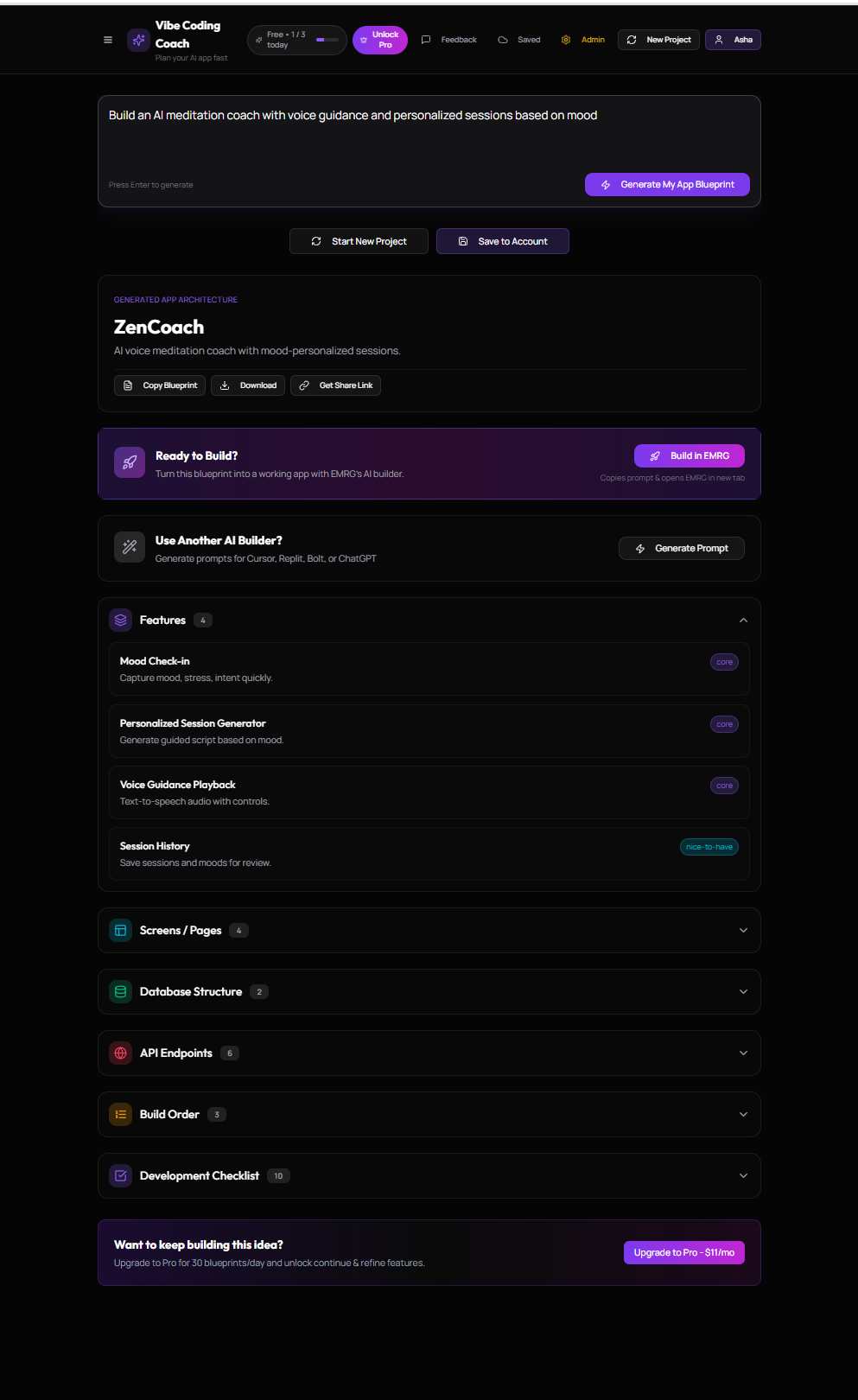Collapse the Features section chevron
The height and width of the screenshot is (1400, 858).
coord(743,620)
